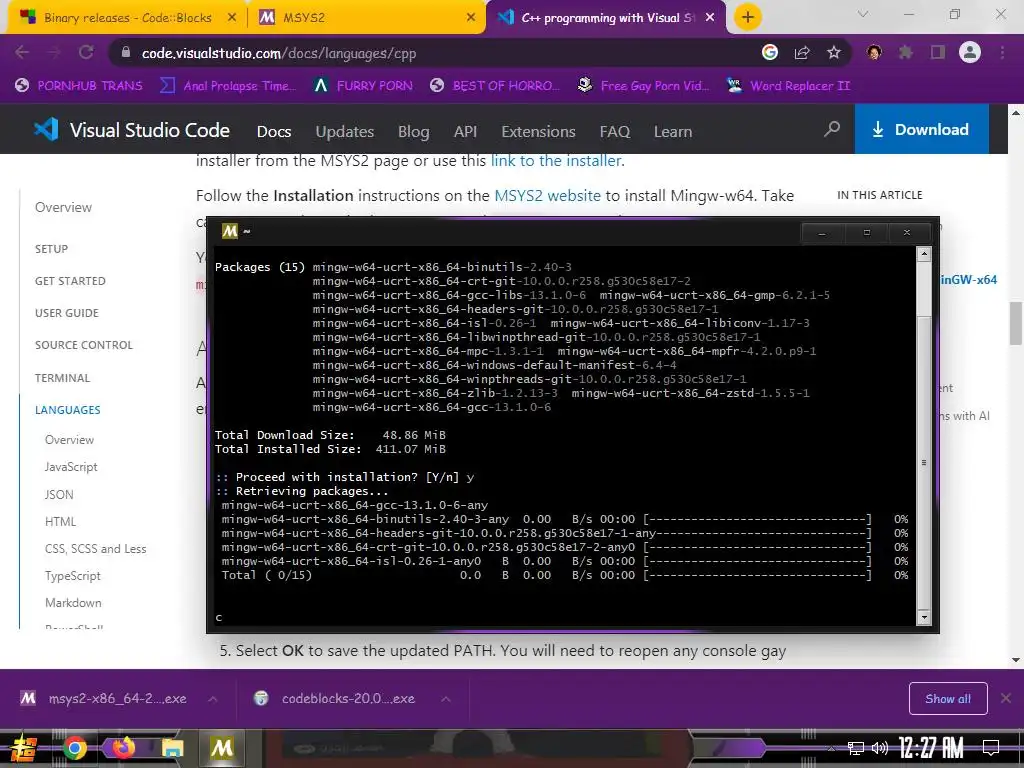Image resolution: width=1024 pixels, height=768 pixels.
Task: Open the Extensions menu item
Action: tap(538, 131)
